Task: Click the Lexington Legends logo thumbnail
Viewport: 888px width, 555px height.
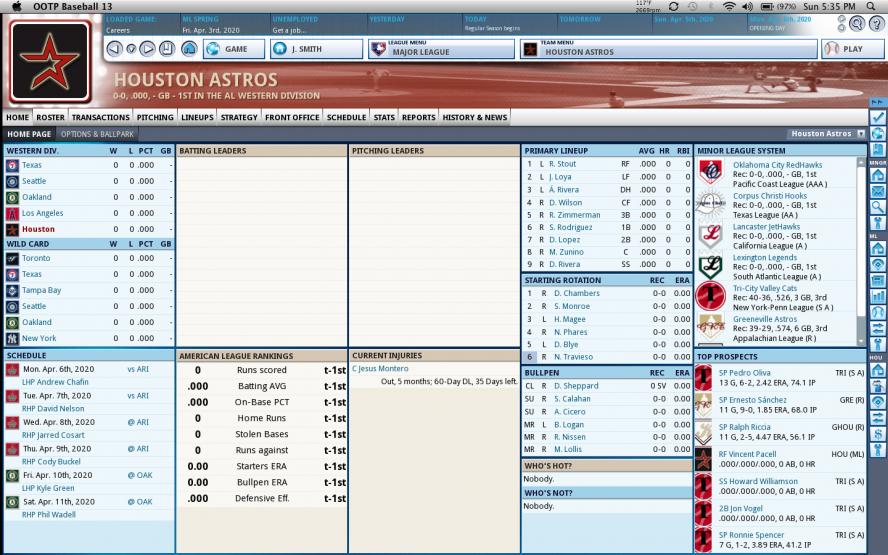Action: (x=711, y=267)
